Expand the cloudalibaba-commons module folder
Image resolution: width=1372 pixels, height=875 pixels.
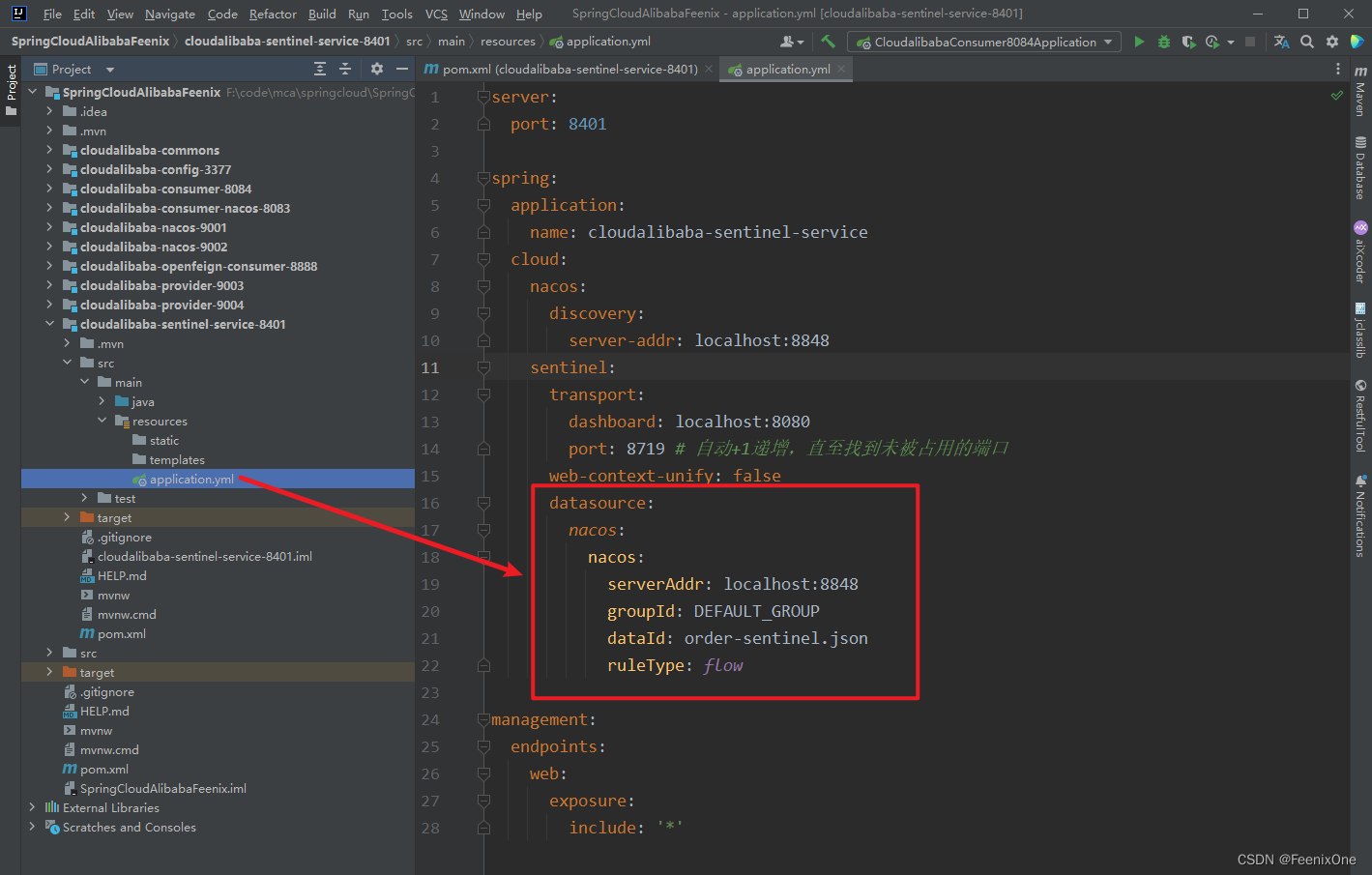pyautogui.click(x=49, y=150)
